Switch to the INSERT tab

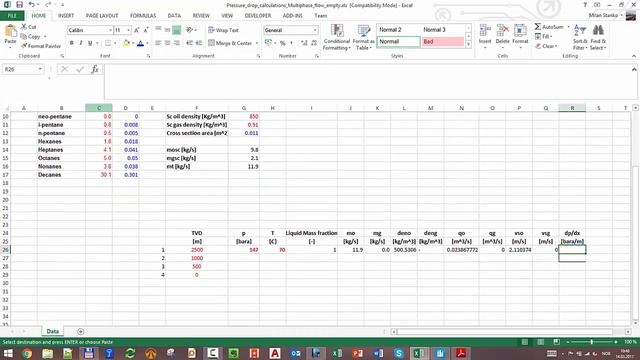pyautogui.click(x=66, y=16)
